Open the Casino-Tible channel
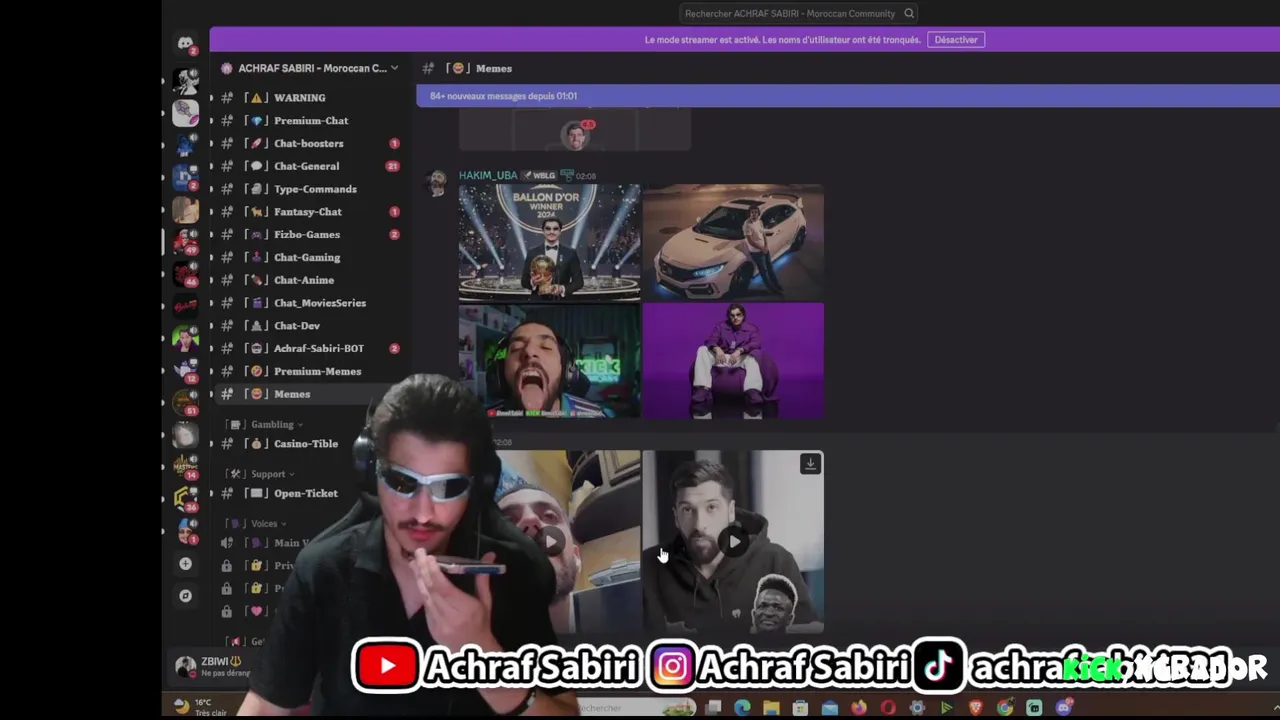 click(308, 444)
